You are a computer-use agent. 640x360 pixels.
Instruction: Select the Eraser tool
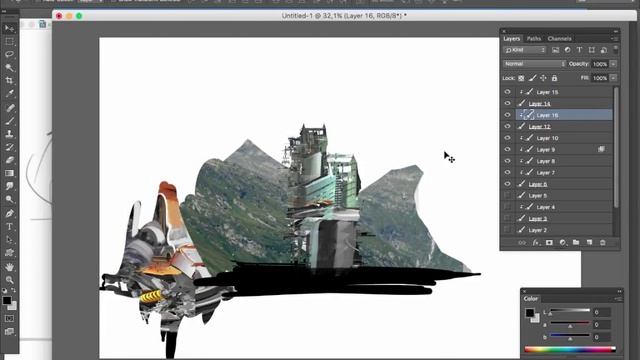pos(9,160)
